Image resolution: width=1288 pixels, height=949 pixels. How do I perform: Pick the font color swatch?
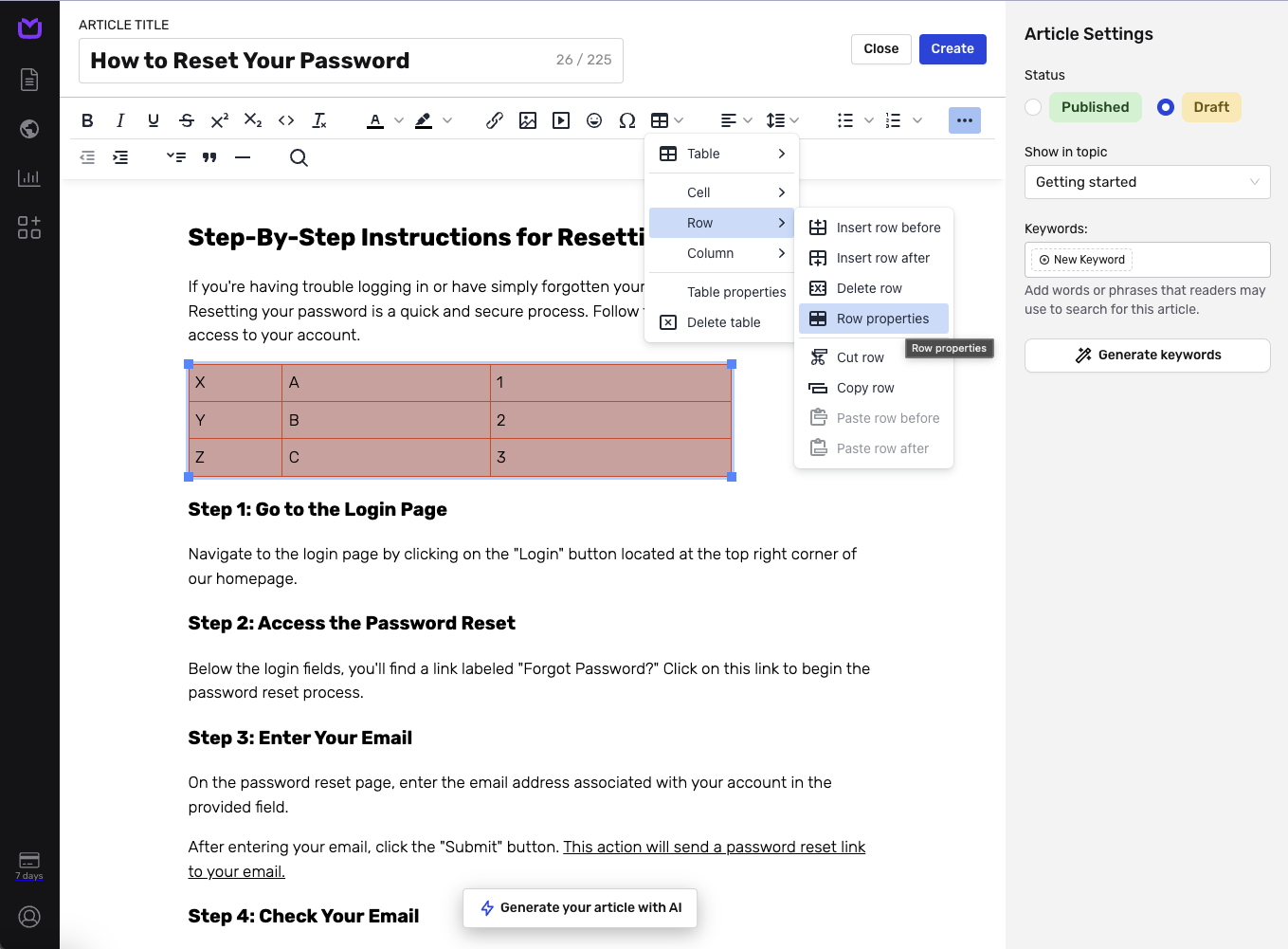[375, 120]
